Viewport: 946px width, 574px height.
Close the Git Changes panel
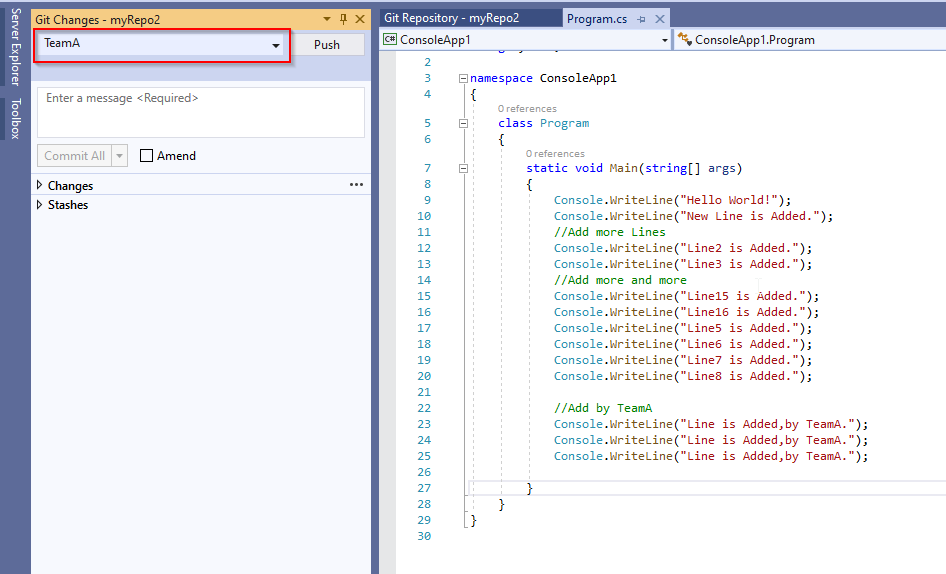pos(360,19)
